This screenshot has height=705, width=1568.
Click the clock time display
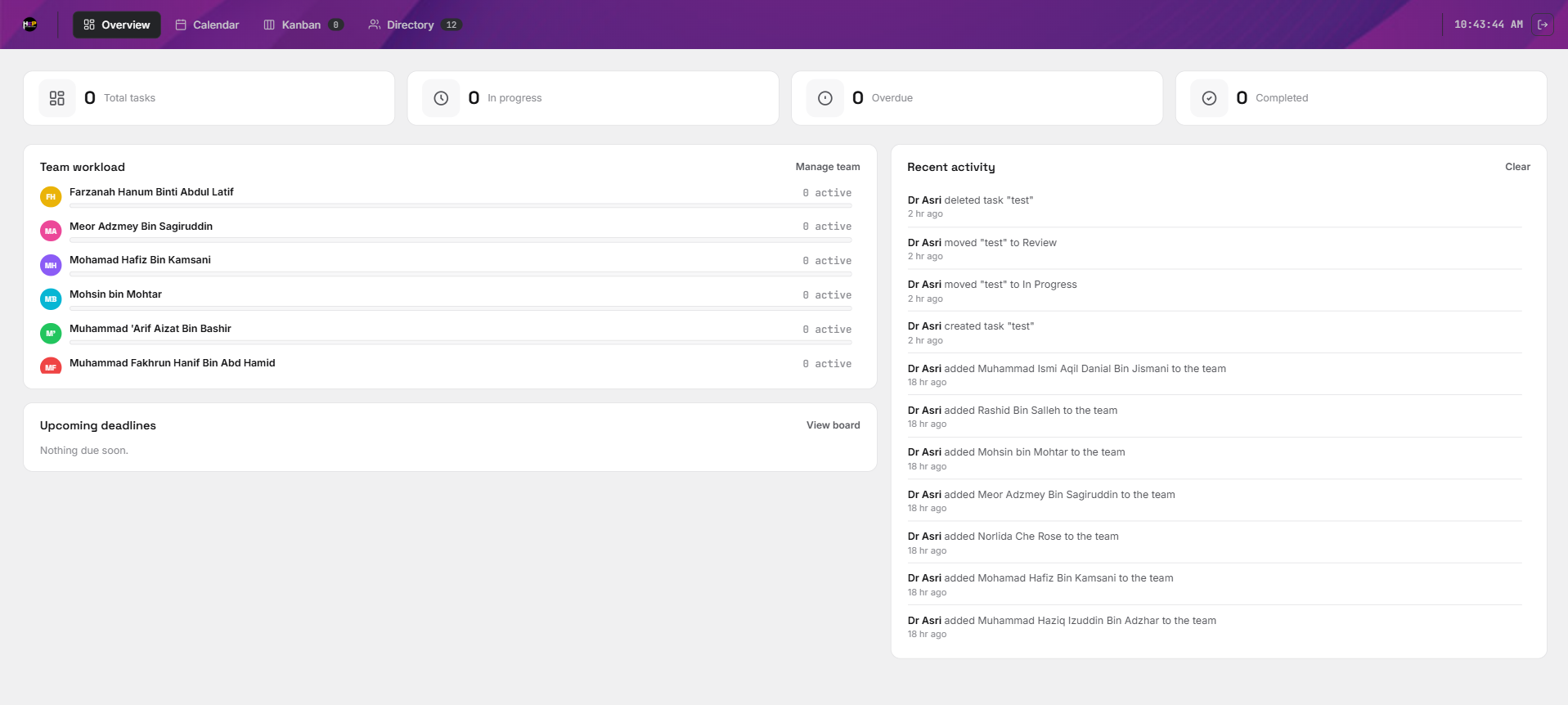(x=1488, y=25)
